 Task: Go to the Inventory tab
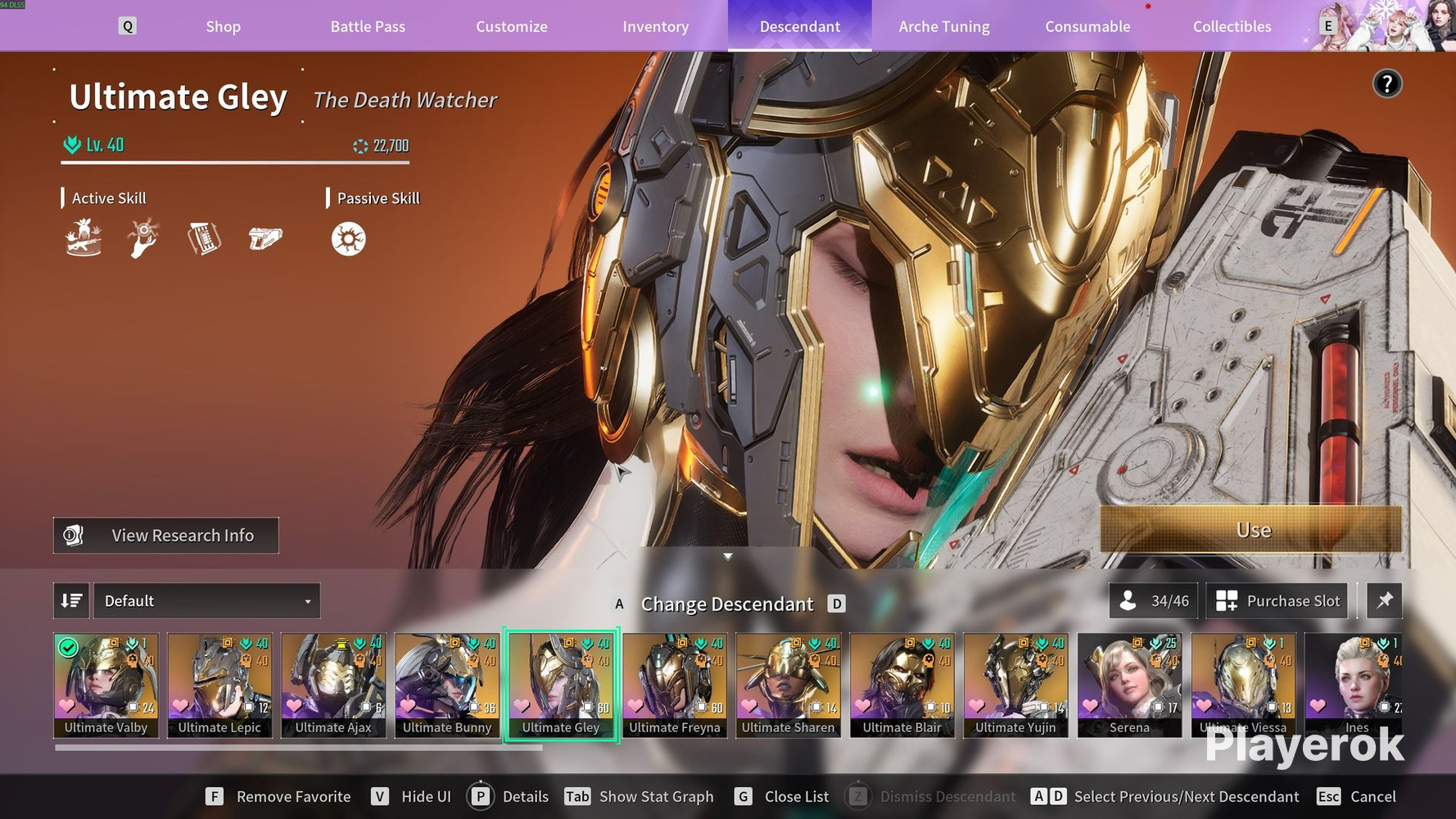(656, 26)
